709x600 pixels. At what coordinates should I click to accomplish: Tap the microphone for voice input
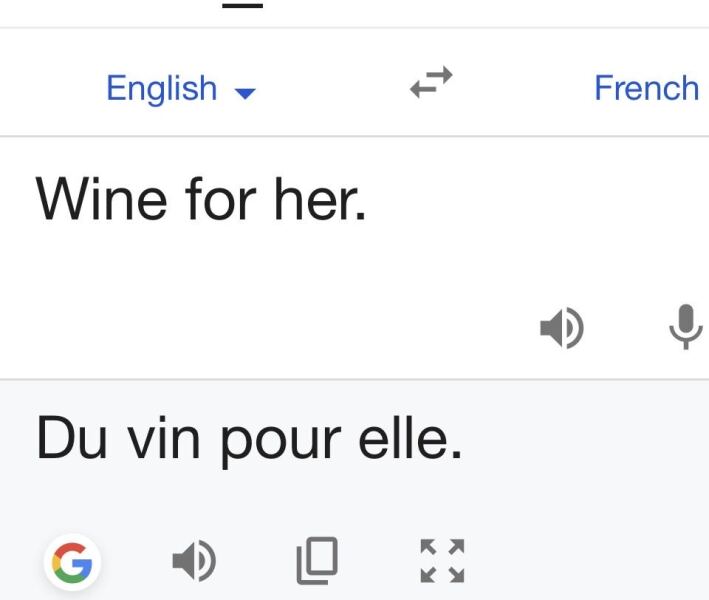tap(685, 326)
